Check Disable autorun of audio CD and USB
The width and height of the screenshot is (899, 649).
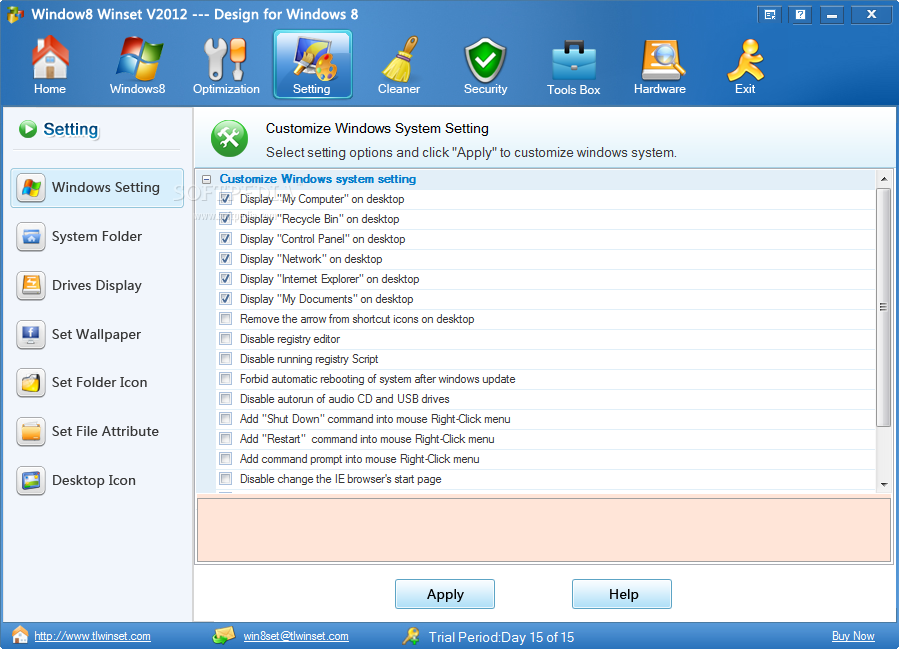pyautogui.click(x=226, y=399)
